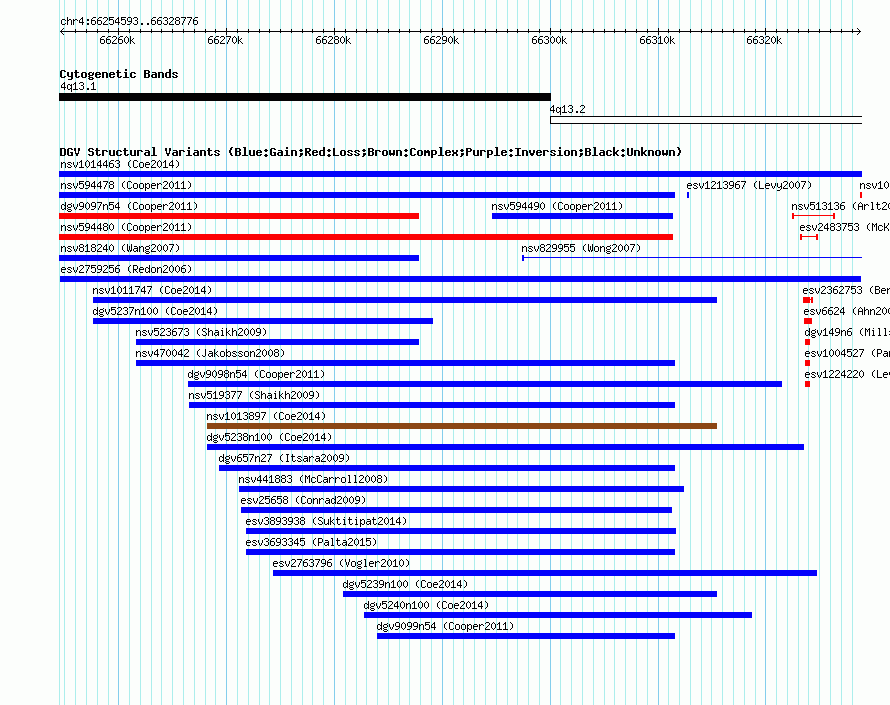Click the red dgv9097n54 (Cooper2011) loss bar
This screenshot has height=705, width=890.
[239, 216]
